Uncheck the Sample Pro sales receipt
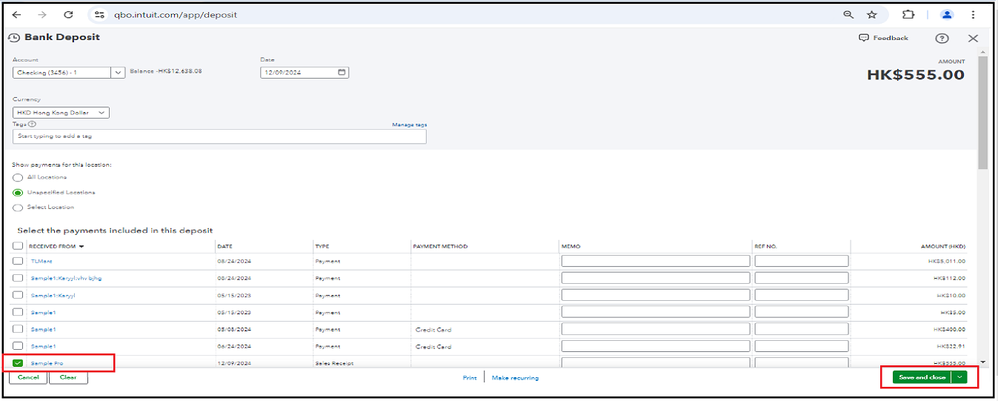This screenshot has height=401, width=998. tap(18, 363)
